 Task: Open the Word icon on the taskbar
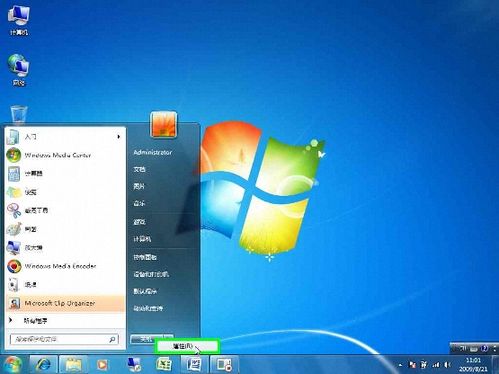[194, 364]
